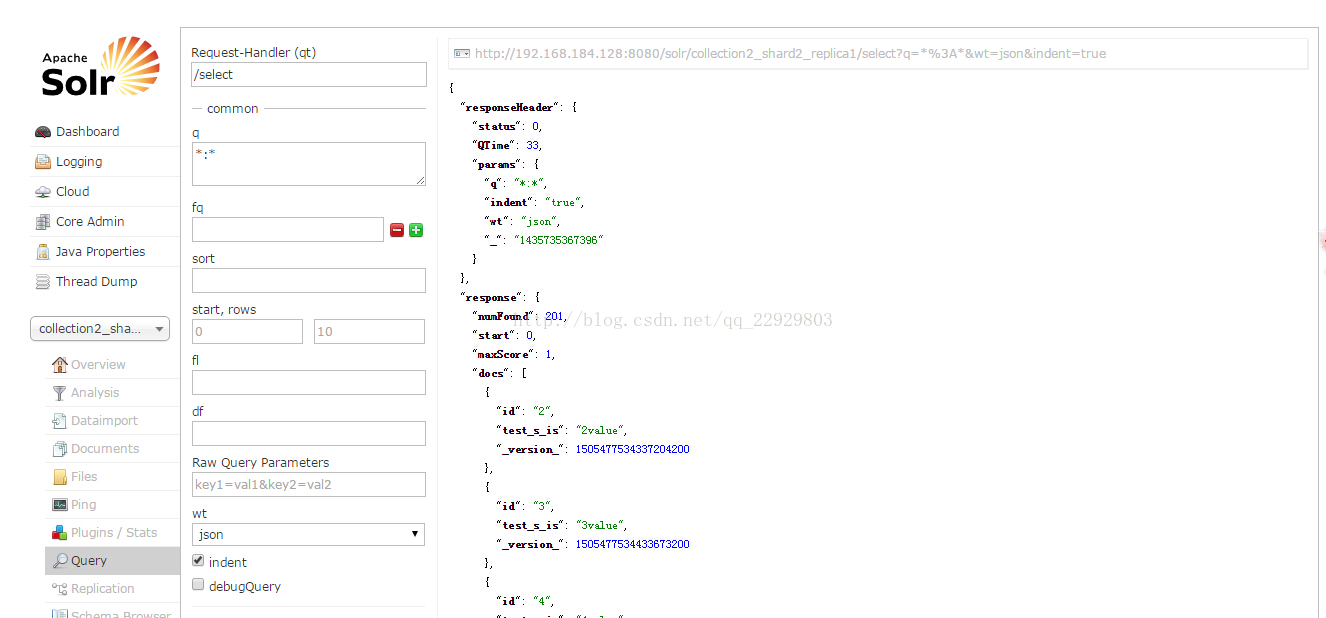
Task: Click the fl input field
Action: coord(309,382)
